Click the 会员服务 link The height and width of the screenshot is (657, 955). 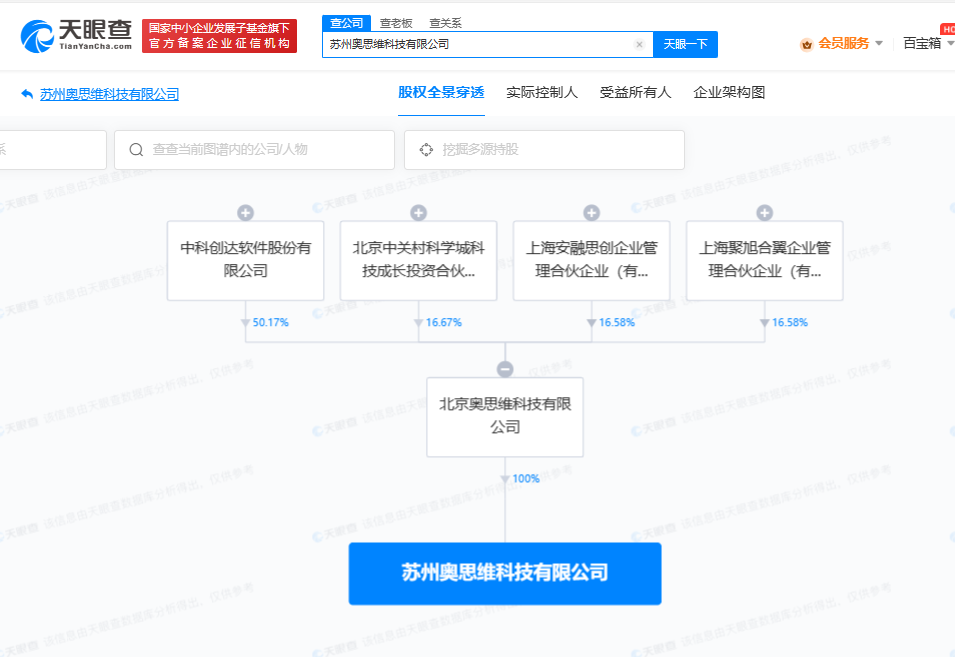844,43
